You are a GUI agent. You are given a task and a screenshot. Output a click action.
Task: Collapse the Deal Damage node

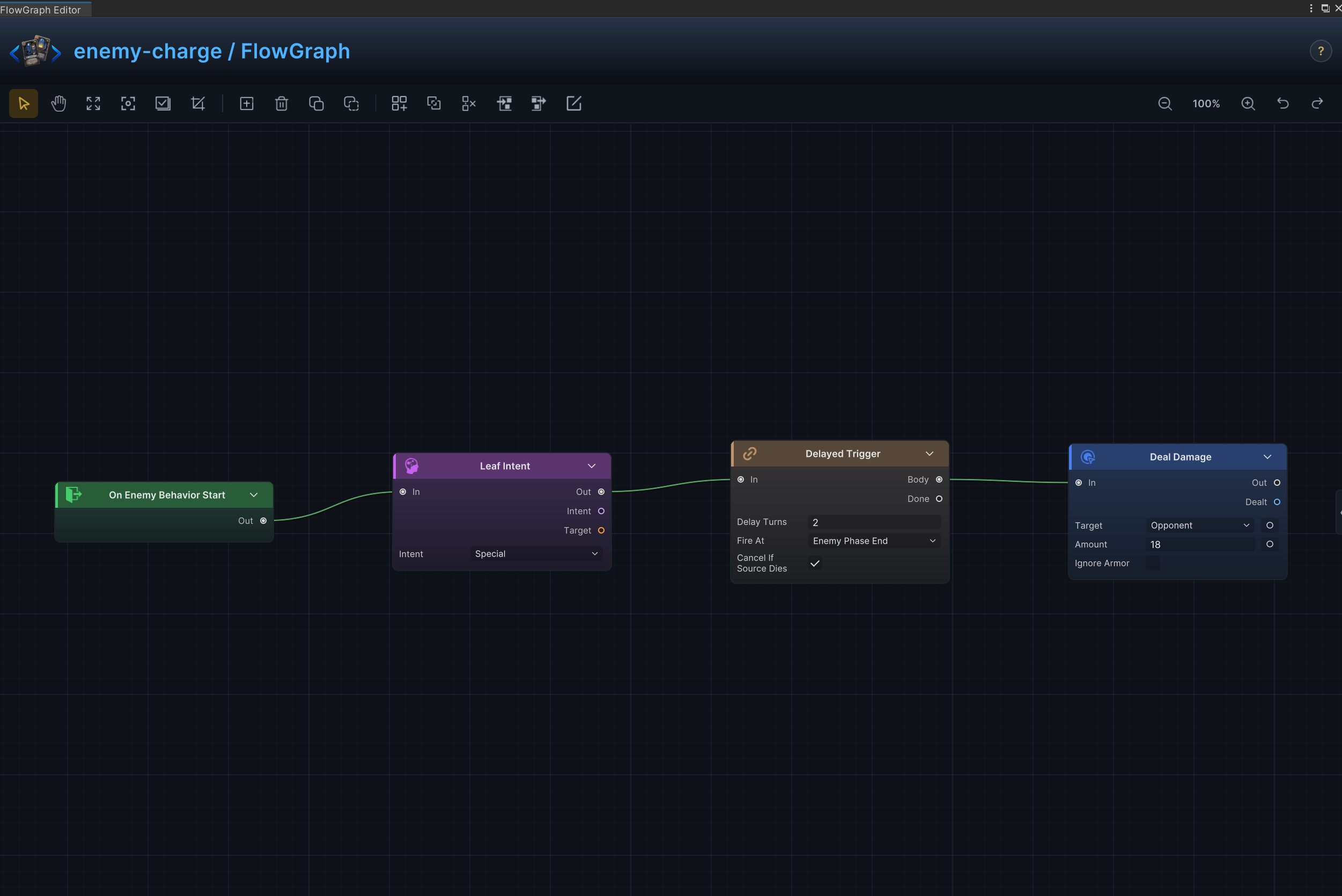(1267, 456)
